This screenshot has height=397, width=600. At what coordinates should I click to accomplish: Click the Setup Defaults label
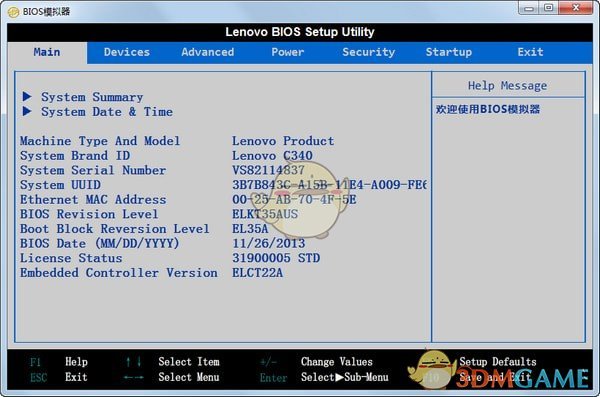tap(497, 362)
